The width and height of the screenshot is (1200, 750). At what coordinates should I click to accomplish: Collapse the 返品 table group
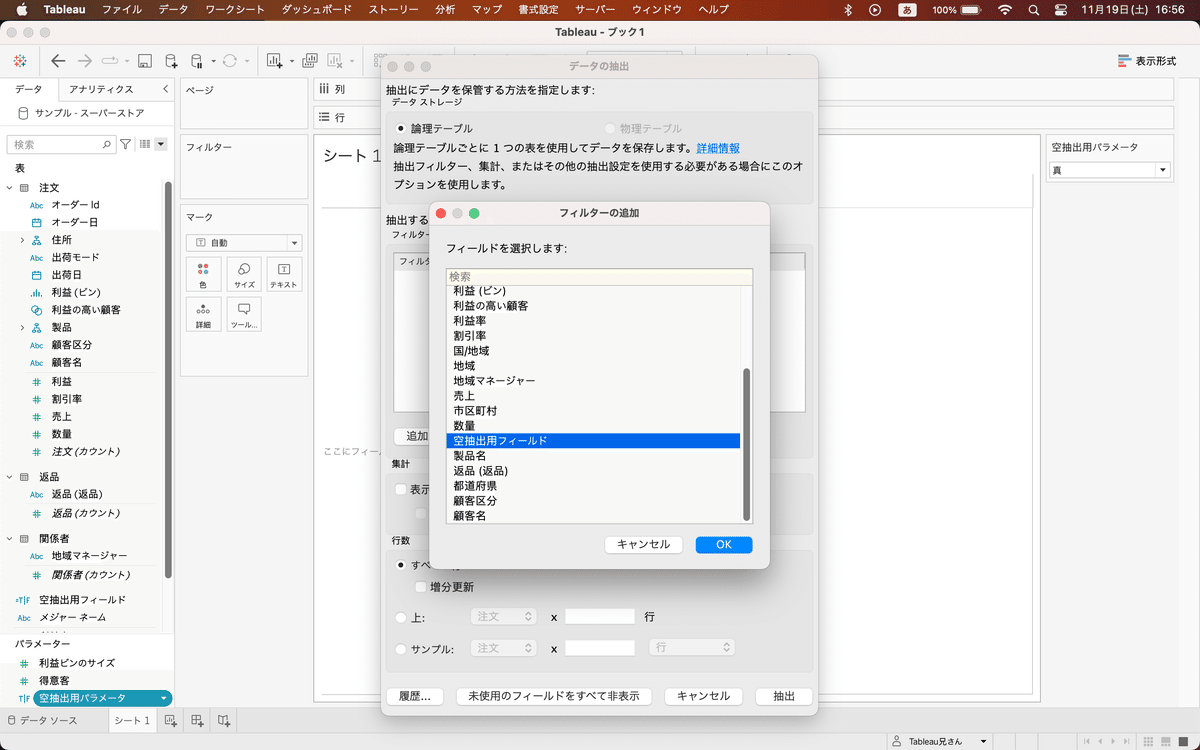9,477
